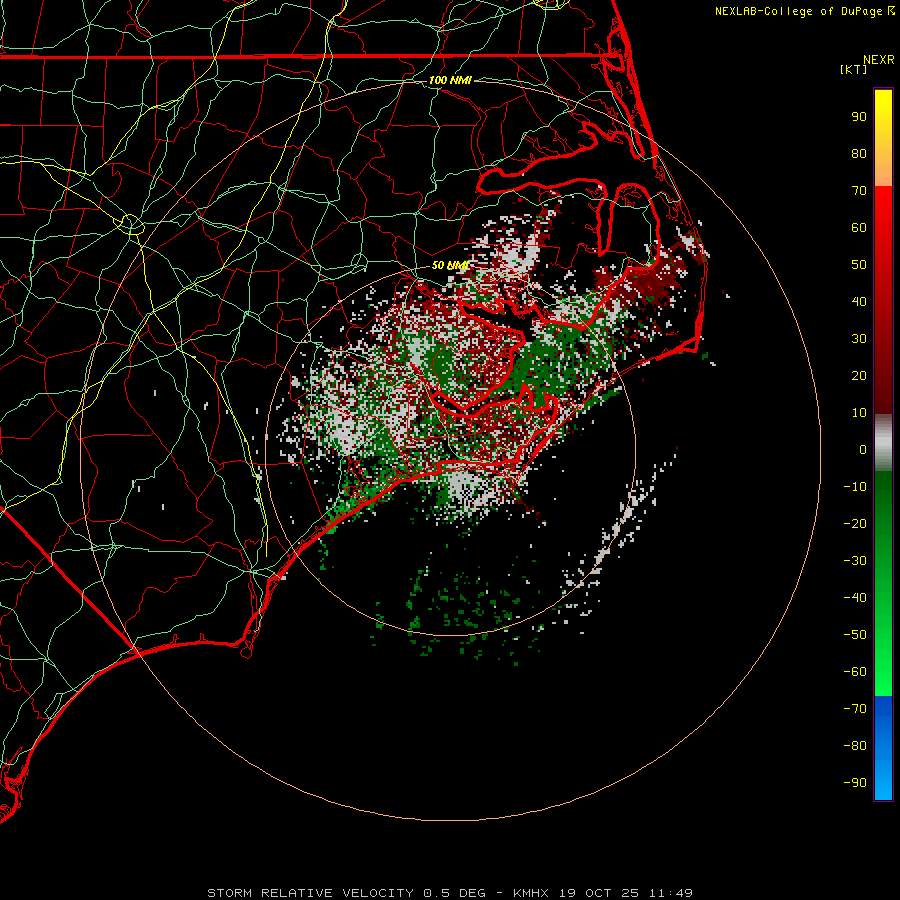Select the -40 value on velocity scale
Screen dimensions: 900x900
tap(855, 598)
